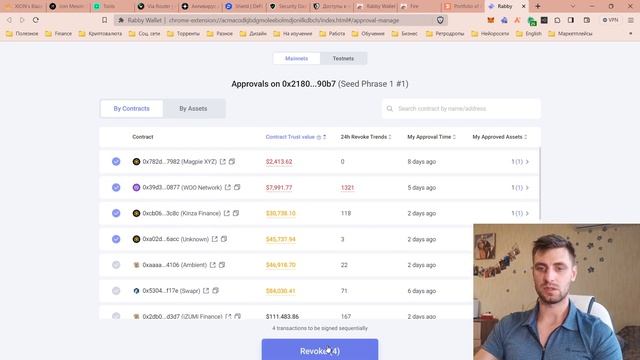
Task: Uncheck the 0xa02d Unknown contract row
Action: (x=116, y=239)
